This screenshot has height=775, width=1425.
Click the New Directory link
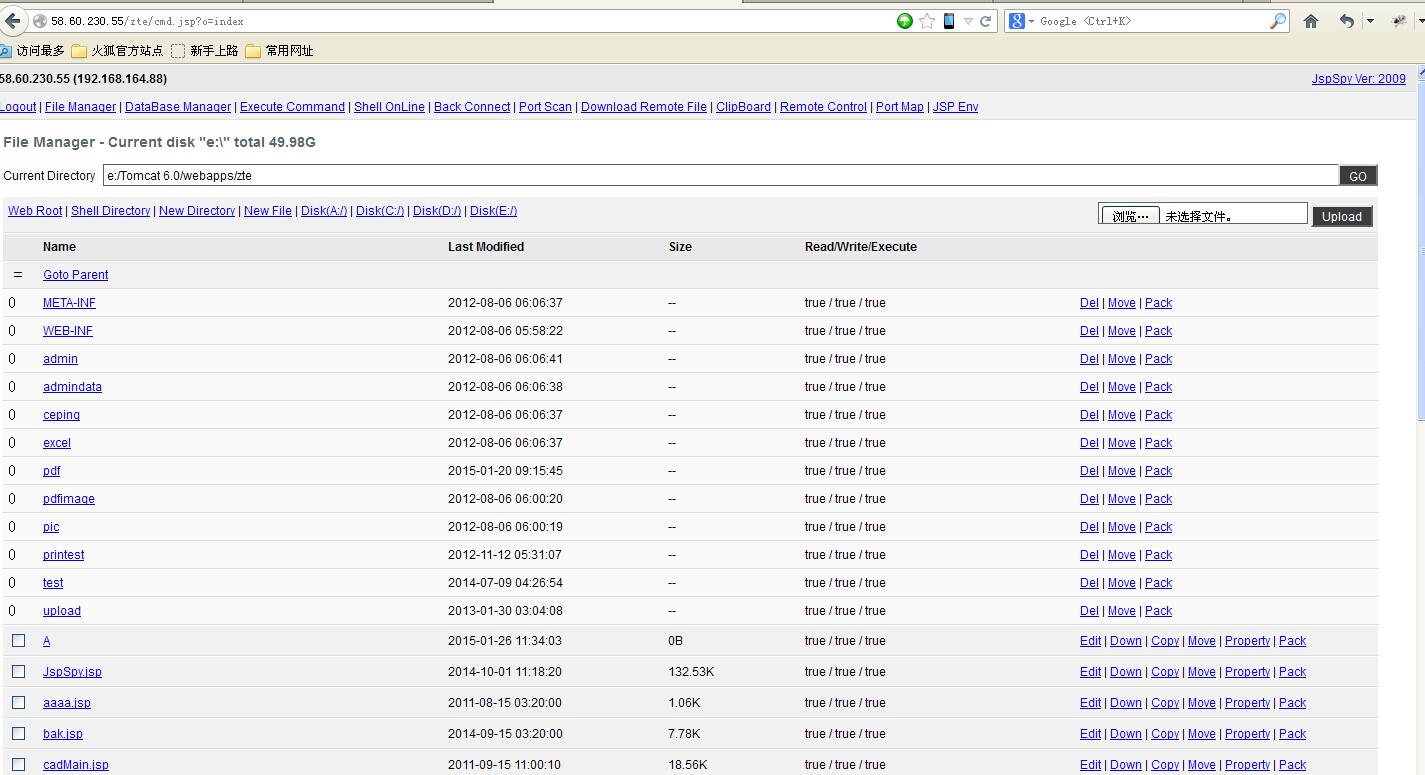(197, 211)
